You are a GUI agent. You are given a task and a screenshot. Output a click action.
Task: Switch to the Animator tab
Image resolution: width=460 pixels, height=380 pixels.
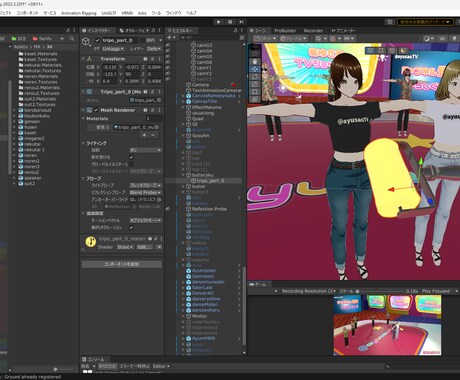coord(343,30)
